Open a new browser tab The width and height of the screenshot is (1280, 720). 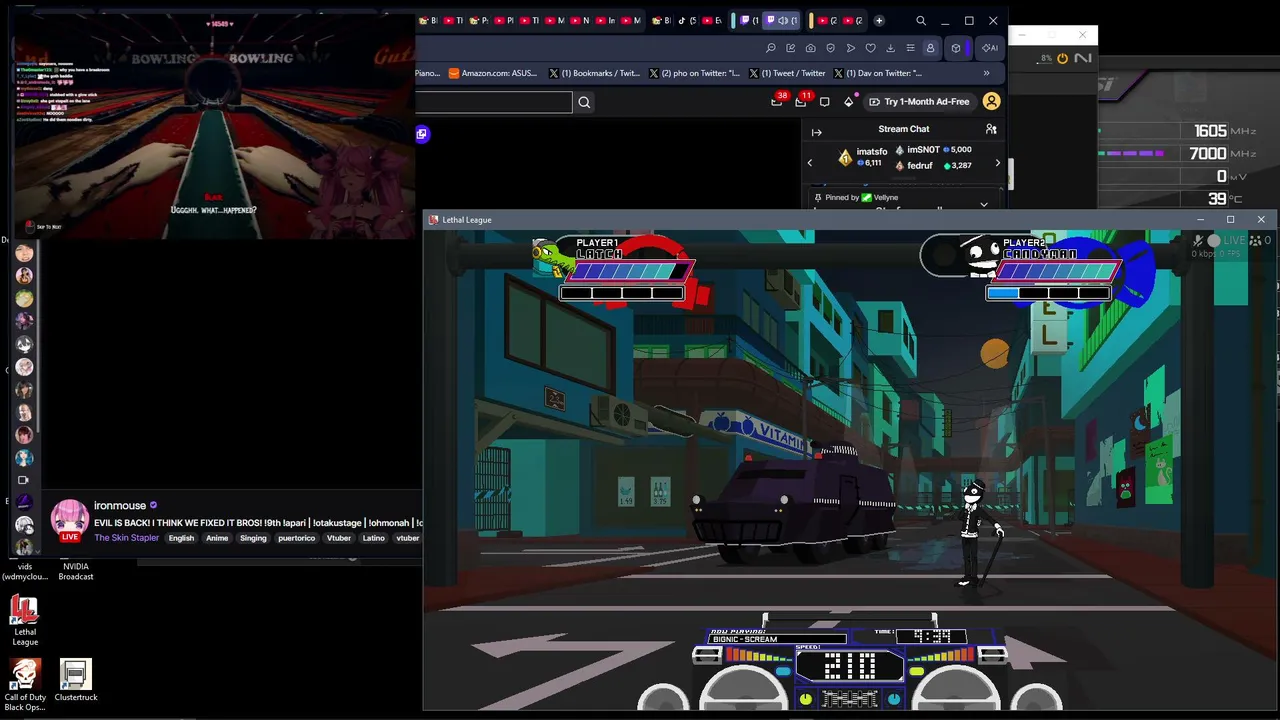879,20
